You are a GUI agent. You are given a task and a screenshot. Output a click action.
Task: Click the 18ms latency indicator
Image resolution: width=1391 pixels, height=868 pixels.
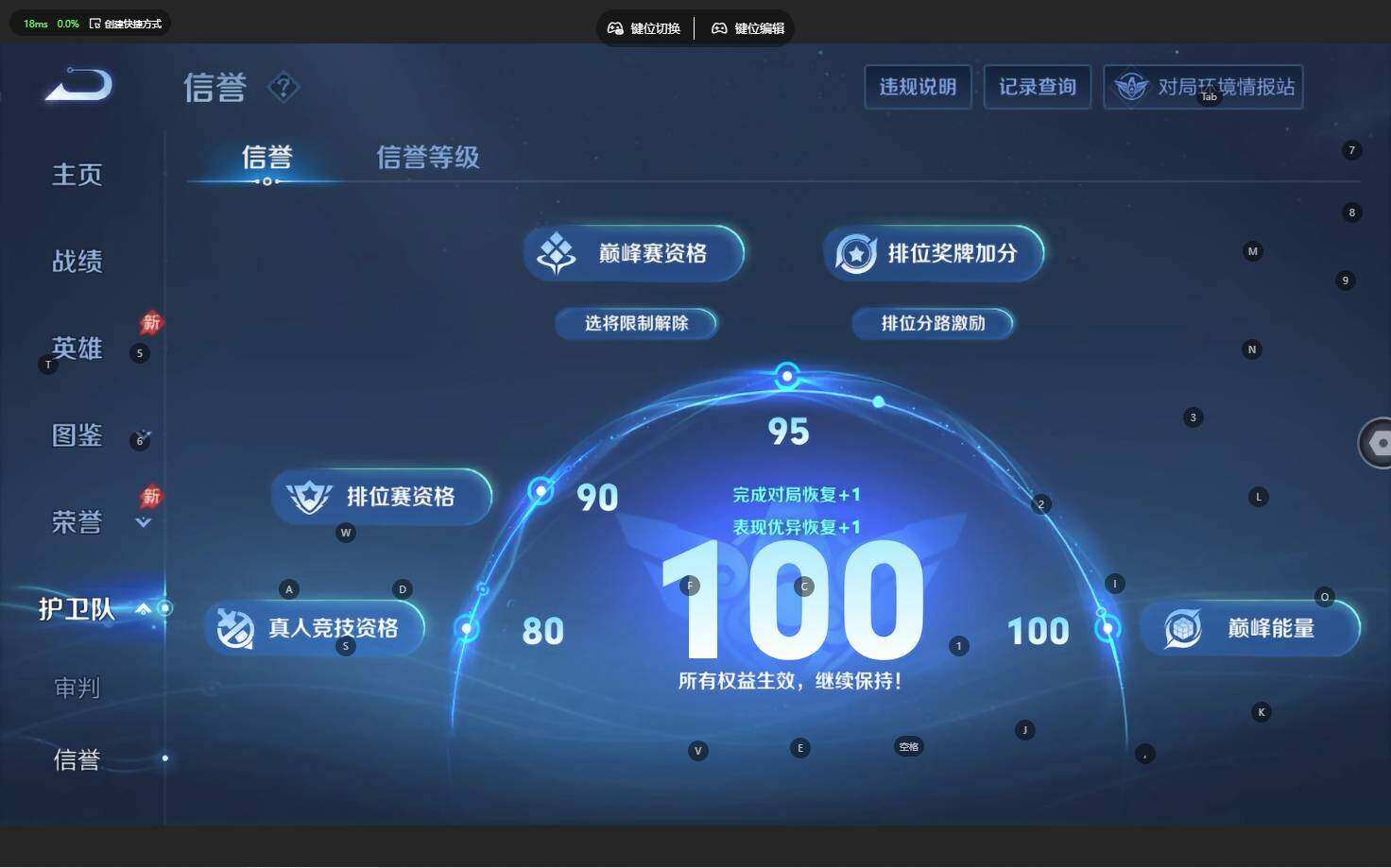pos(36,24)
